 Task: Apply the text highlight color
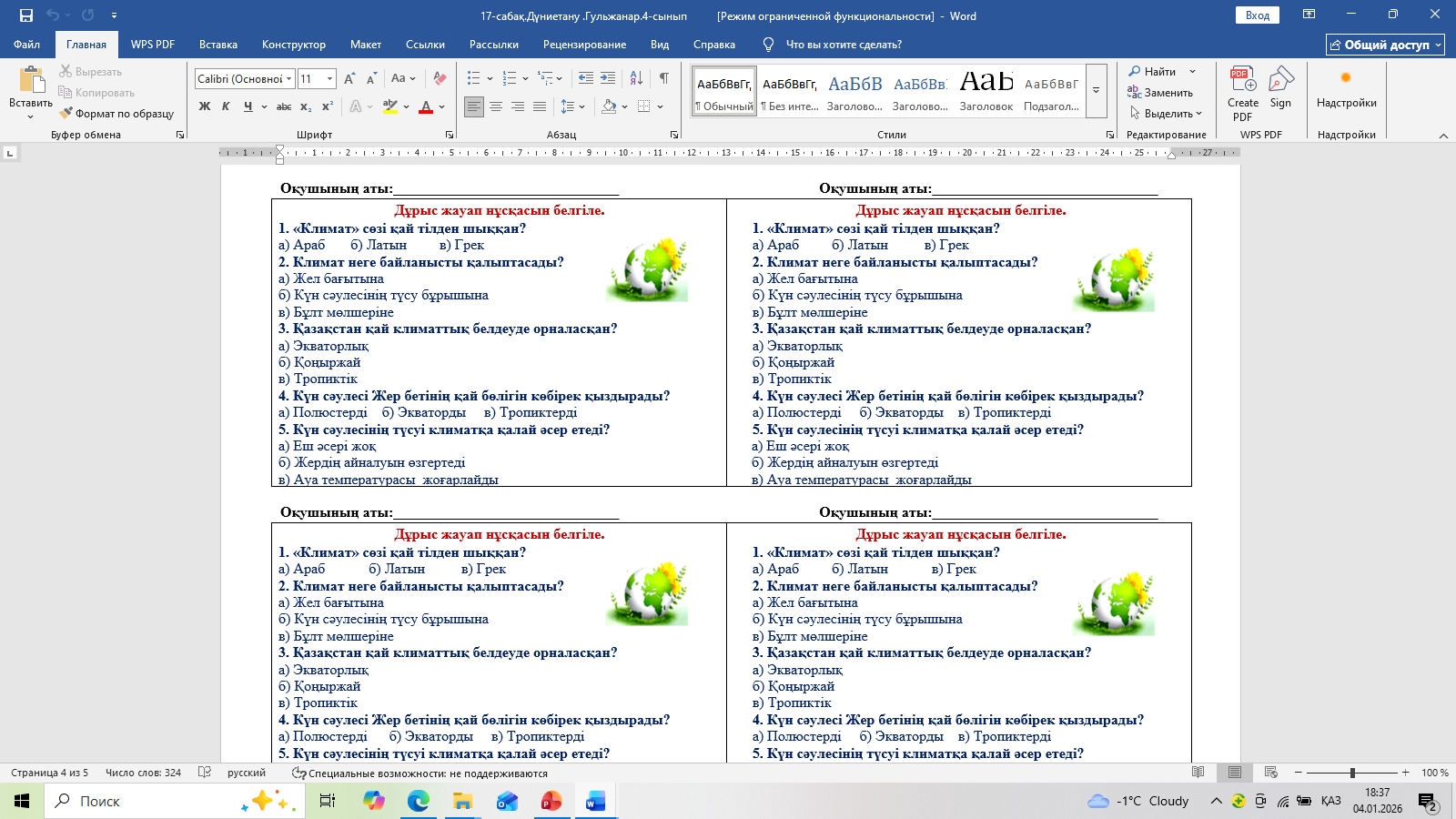coord(390,106)
